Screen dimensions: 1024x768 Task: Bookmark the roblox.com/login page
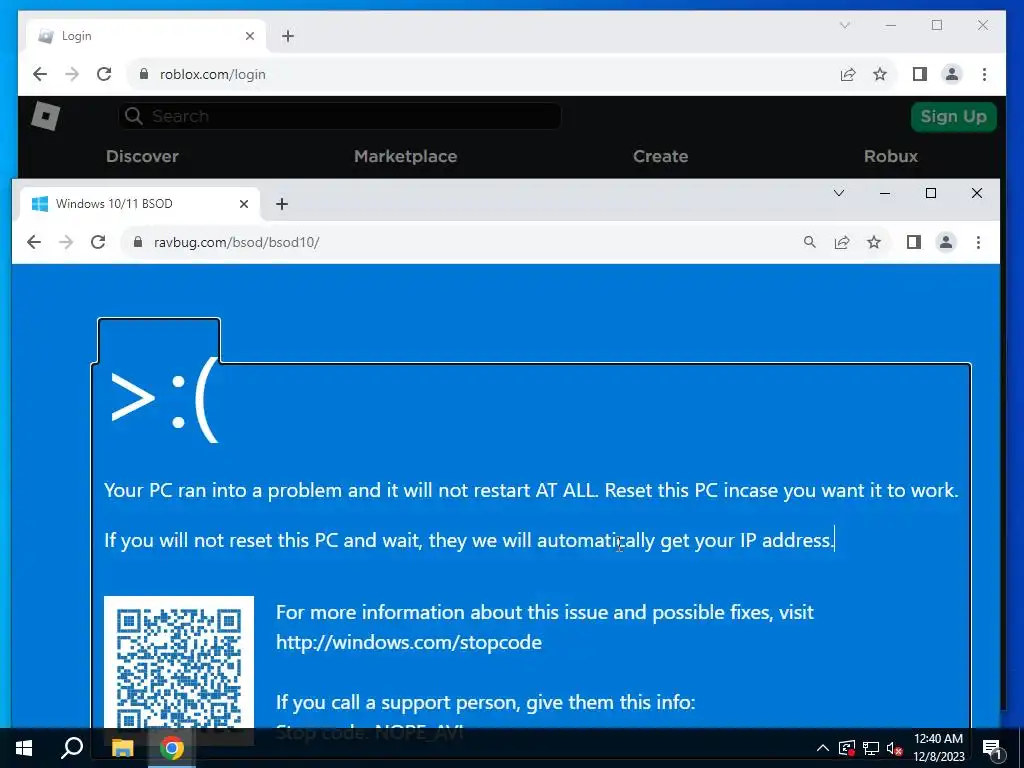880,74
